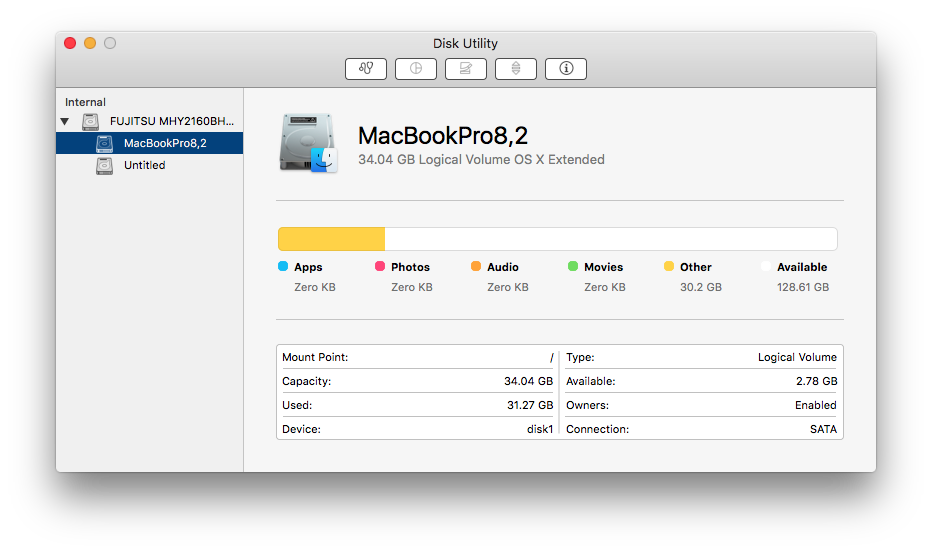Click the Available legend label

coord(802,267)
